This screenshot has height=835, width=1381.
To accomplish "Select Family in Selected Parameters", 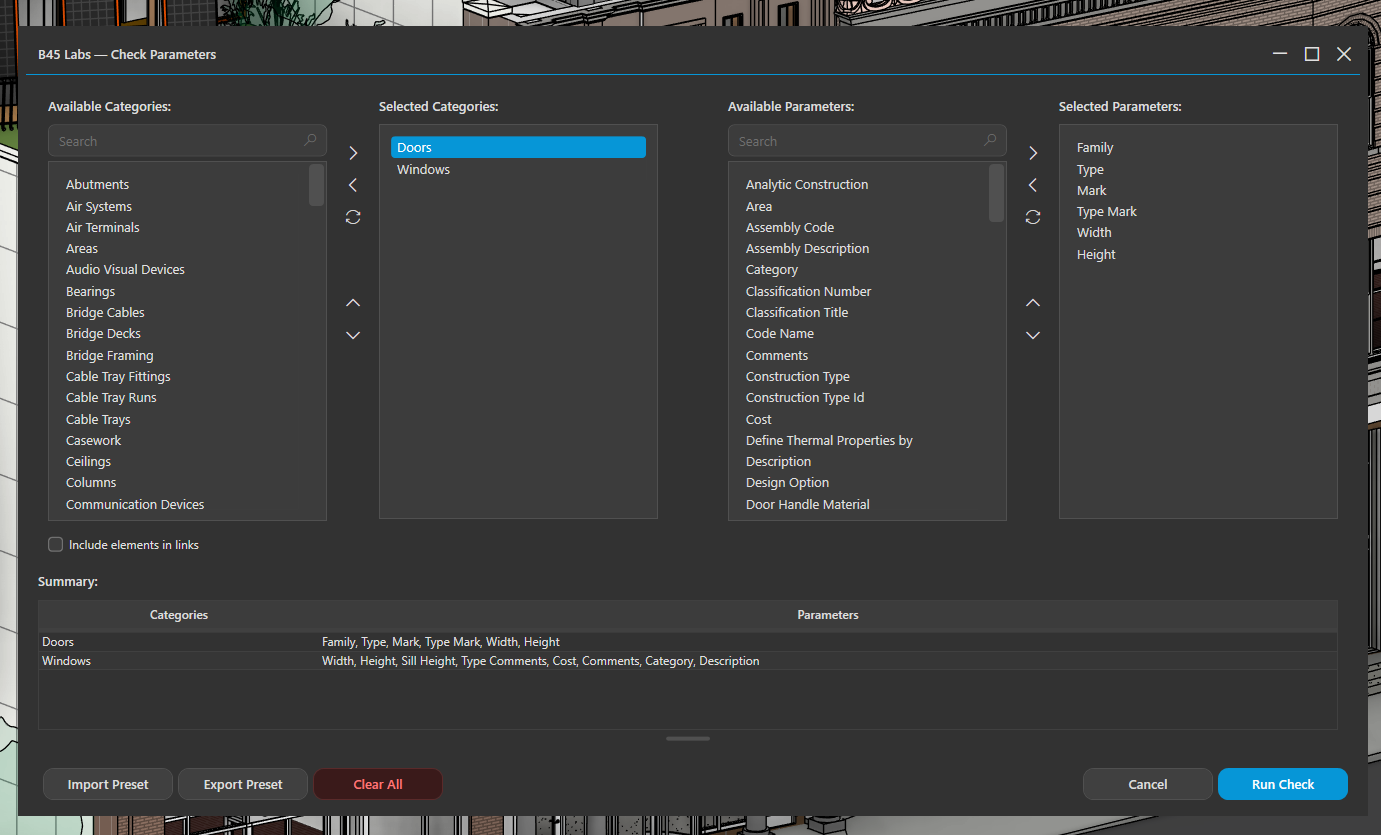I will coord(1095,147).
